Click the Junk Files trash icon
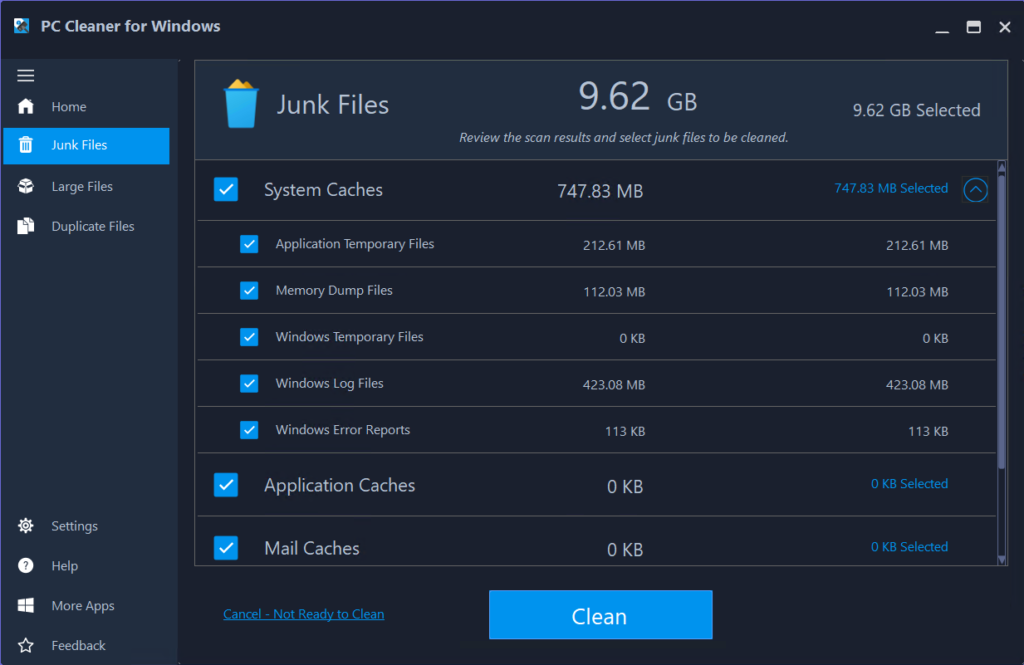Image resolution: width=1024 pixels, height=665 pixels. [26, 145]
